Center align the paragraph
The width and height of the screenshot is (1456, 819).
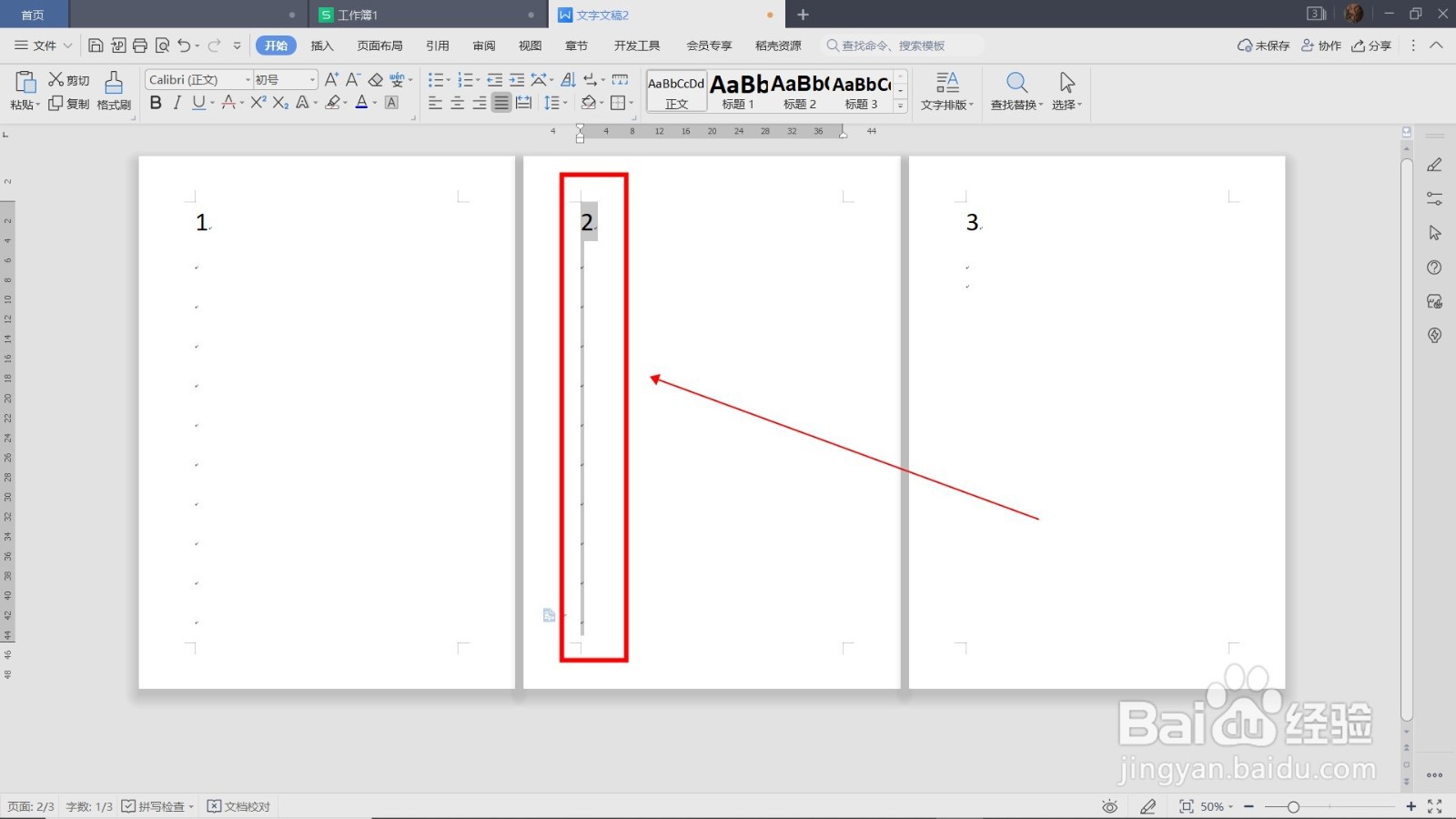457,103
